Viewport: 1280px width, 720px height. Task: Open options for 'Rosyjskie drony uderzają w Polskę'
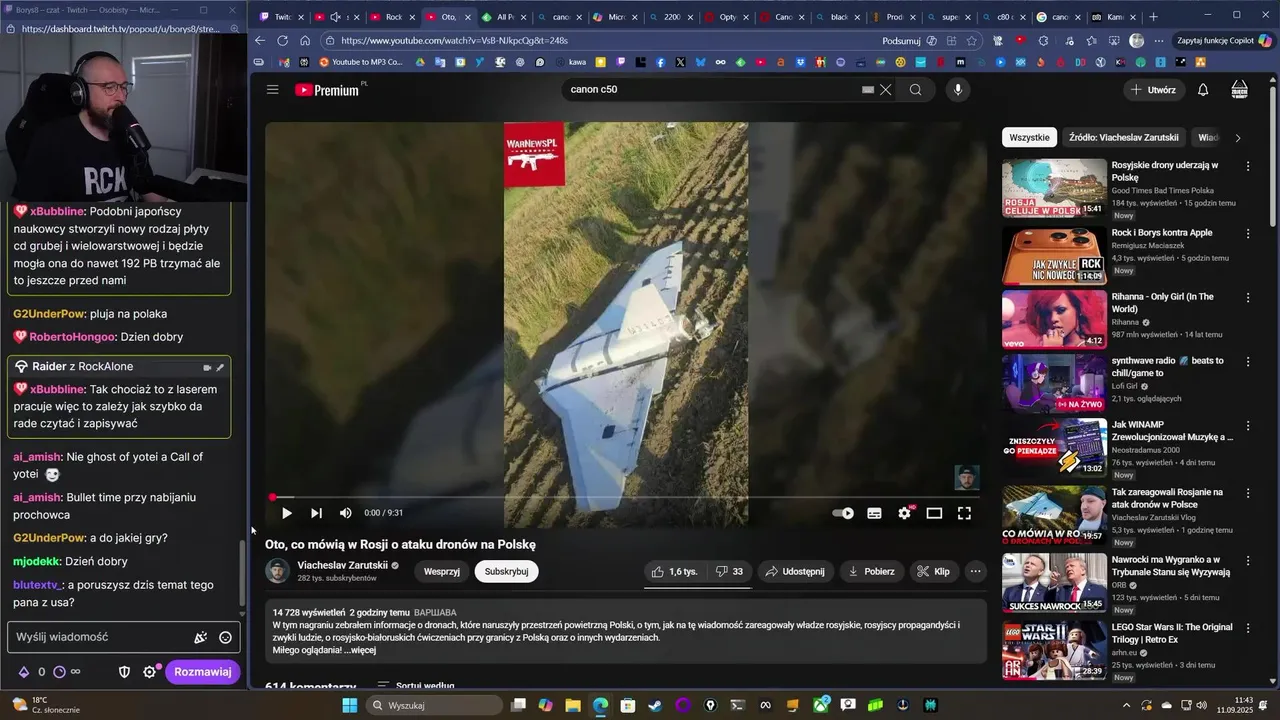[x=1248, y=166]
